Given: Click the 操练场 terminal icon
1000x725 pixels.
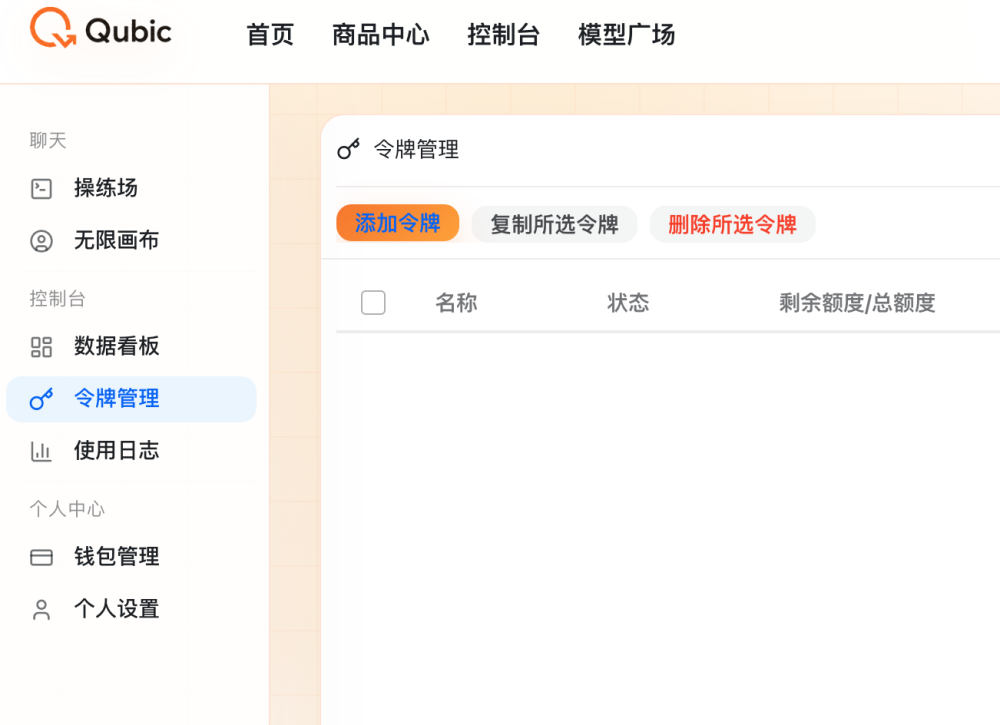Looking at the screenshot, I should tap(41, 189).
